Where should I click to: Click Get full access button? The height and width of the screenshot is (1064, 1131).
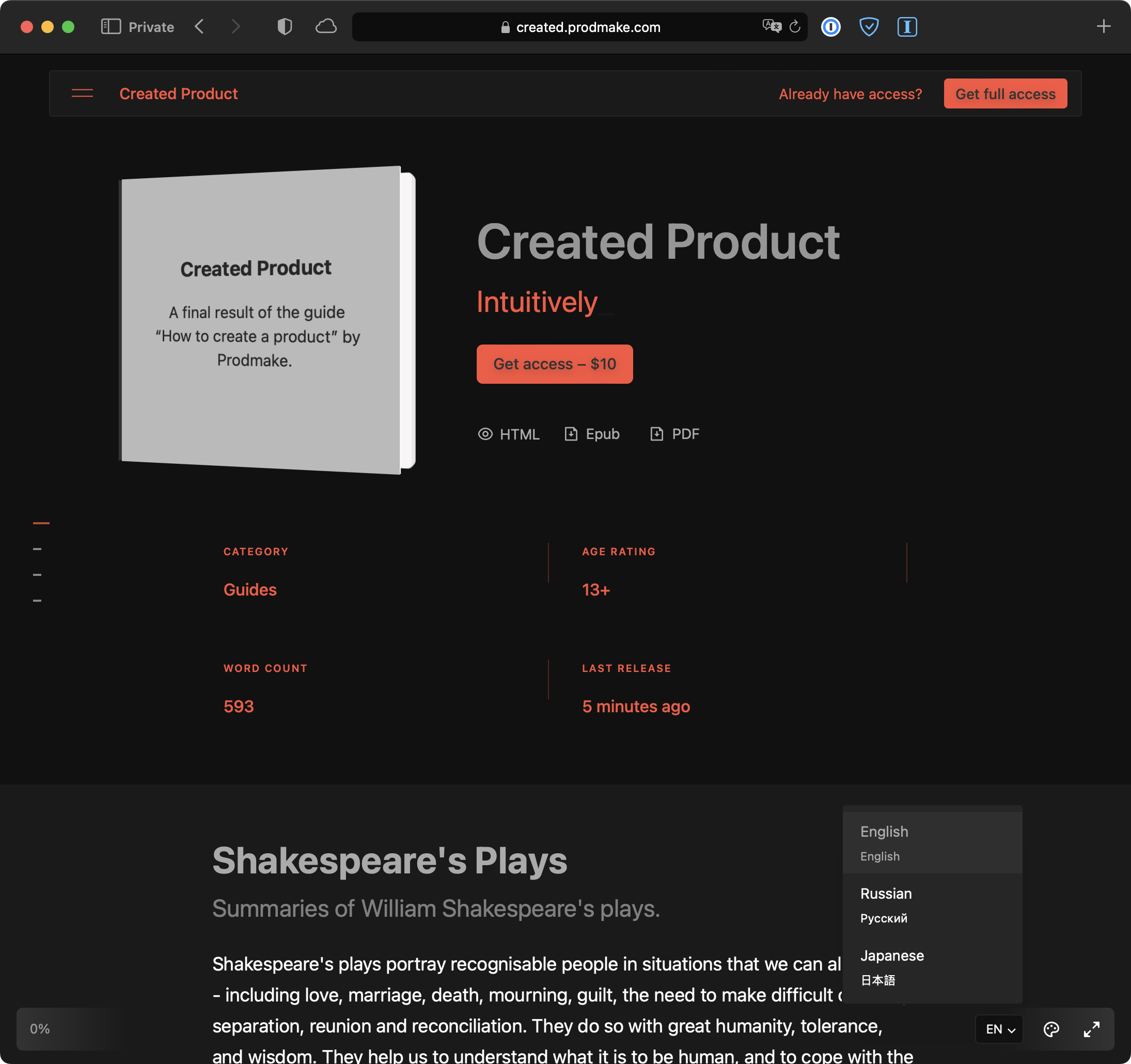point(1004,94)
